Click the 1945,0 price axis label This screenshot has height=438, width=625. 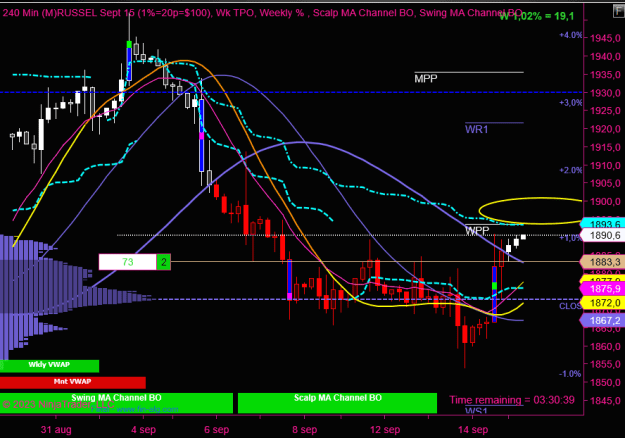605,38
